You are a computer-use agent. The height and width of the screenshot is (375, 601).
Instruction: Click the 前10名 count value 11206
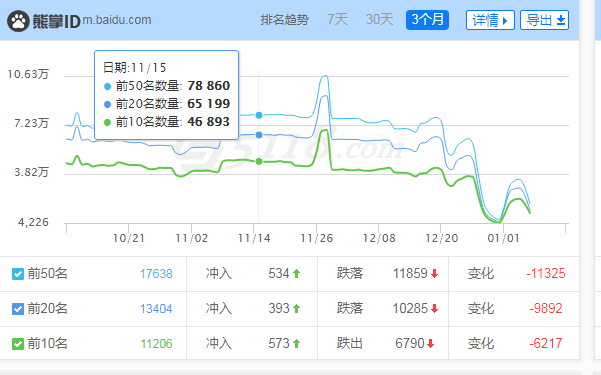[x=156, y=344]
